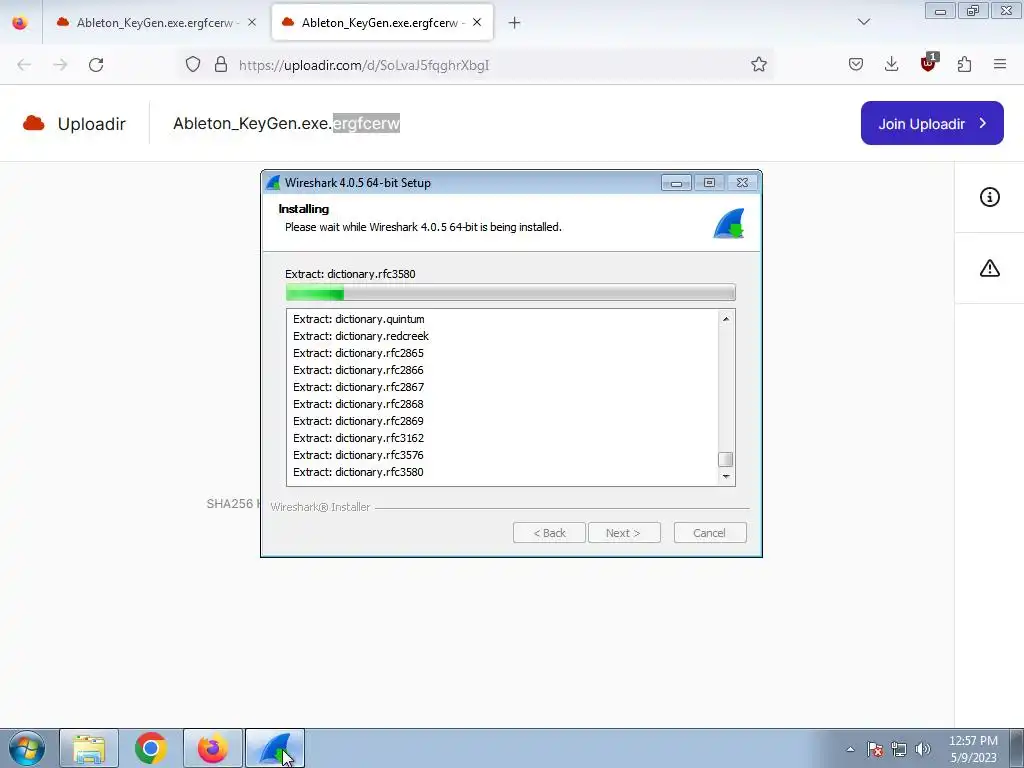Click the Wireshark setup title icon
The image size is (1024, 768).
point(273,183)
